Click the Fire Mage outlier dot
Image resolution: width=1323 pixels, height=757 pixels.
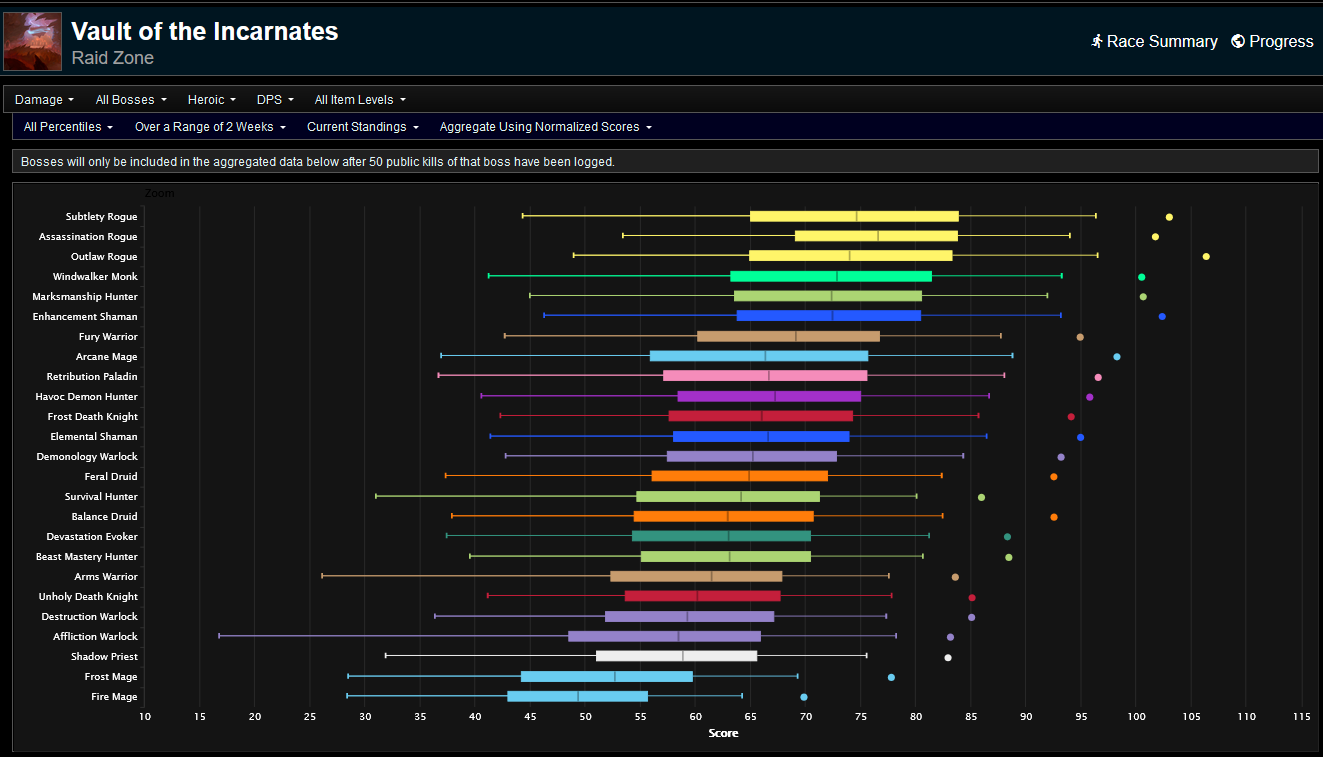[804, 697]
